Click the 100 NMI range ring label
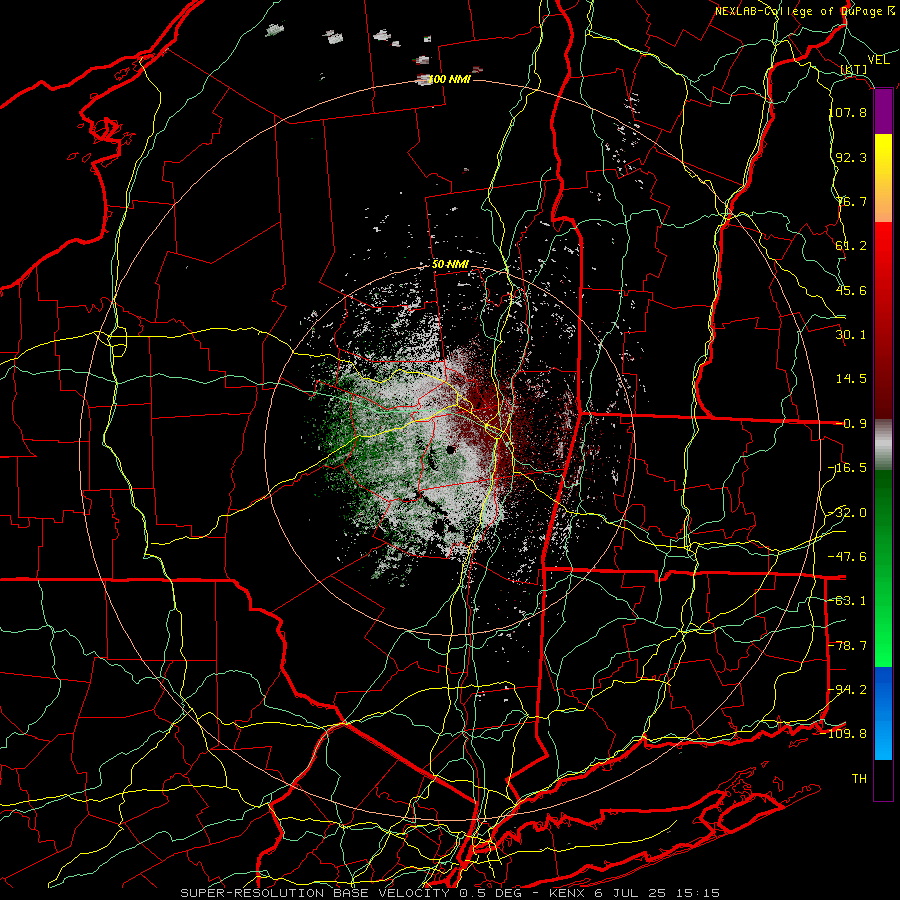900x900 pixels. click(x=449, y=79)
